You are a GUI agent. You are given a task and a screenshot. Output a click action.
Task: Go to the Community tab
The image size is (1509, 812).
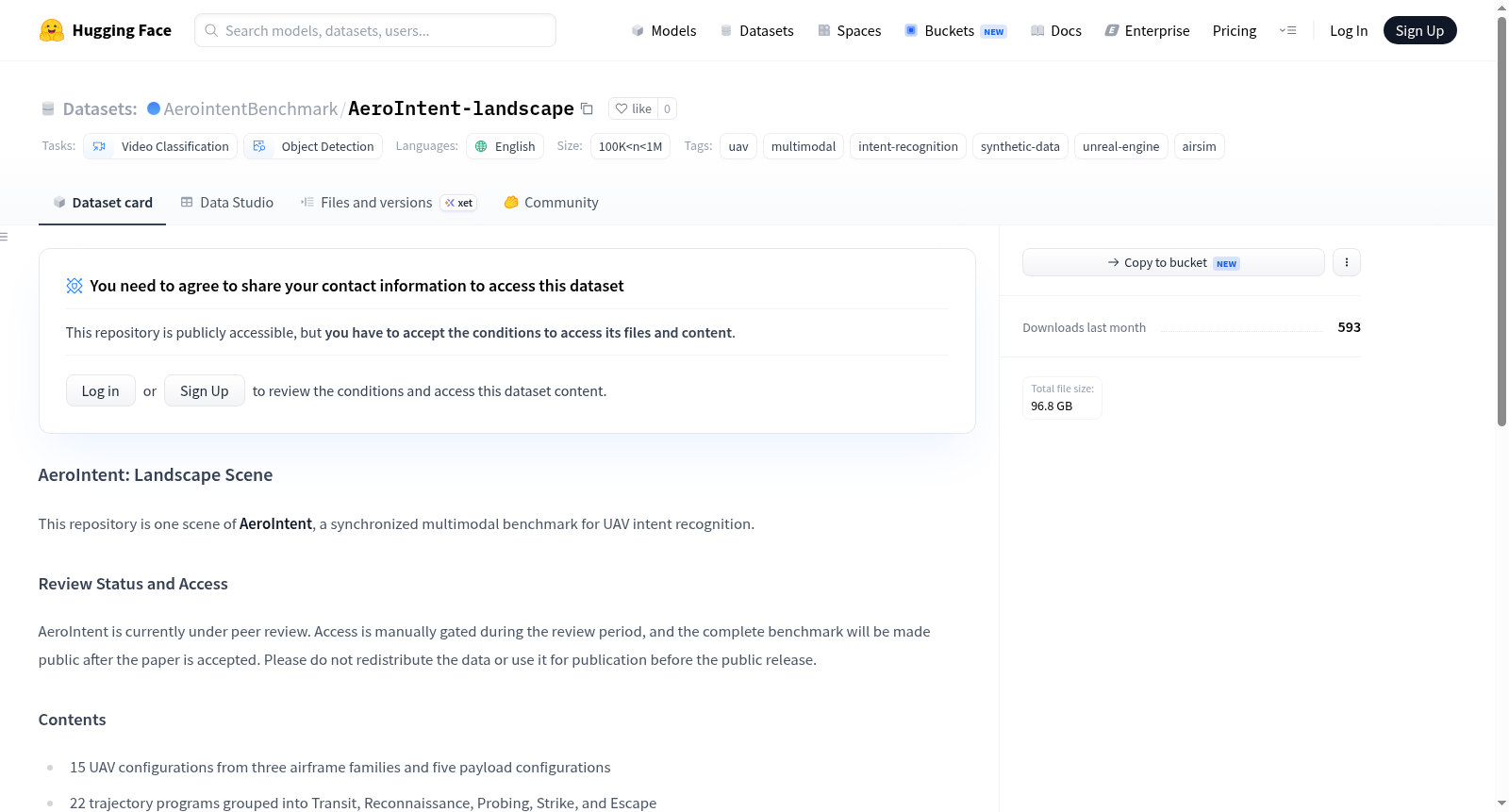coord(552,203)
